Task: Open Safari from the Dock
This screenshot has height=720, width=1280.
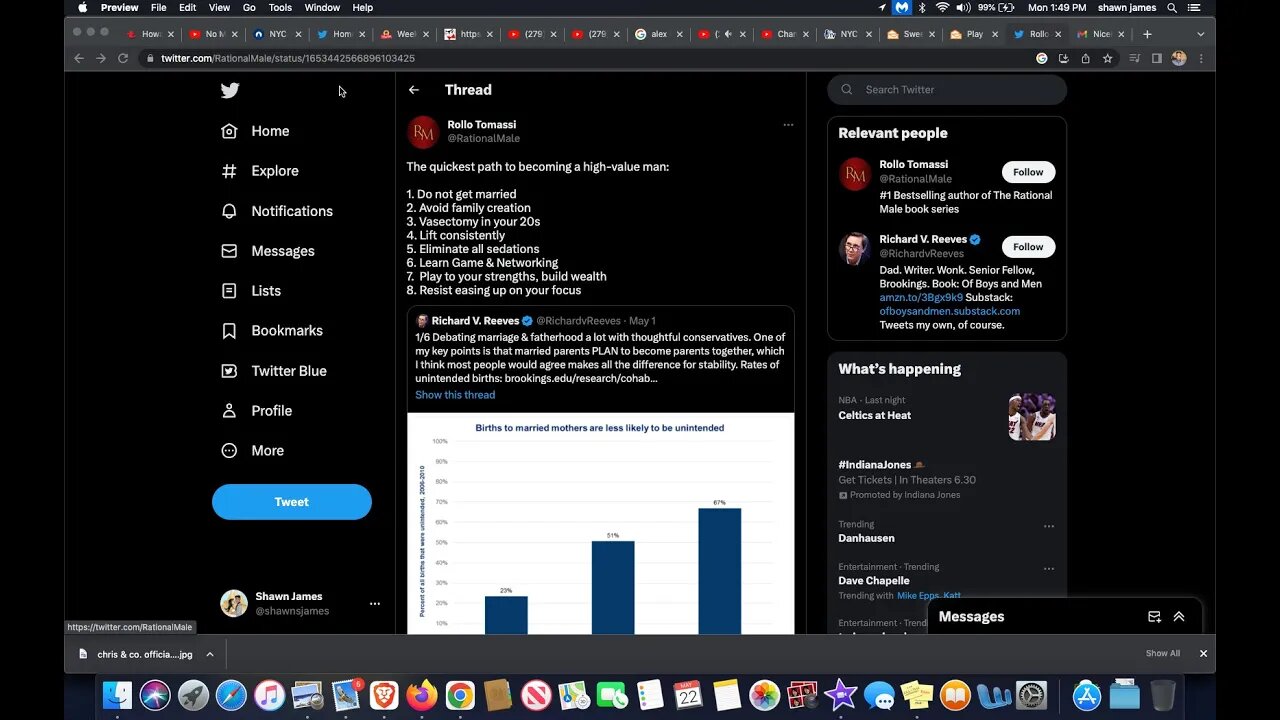Action: pyautogui.click(x=231, y=695)
